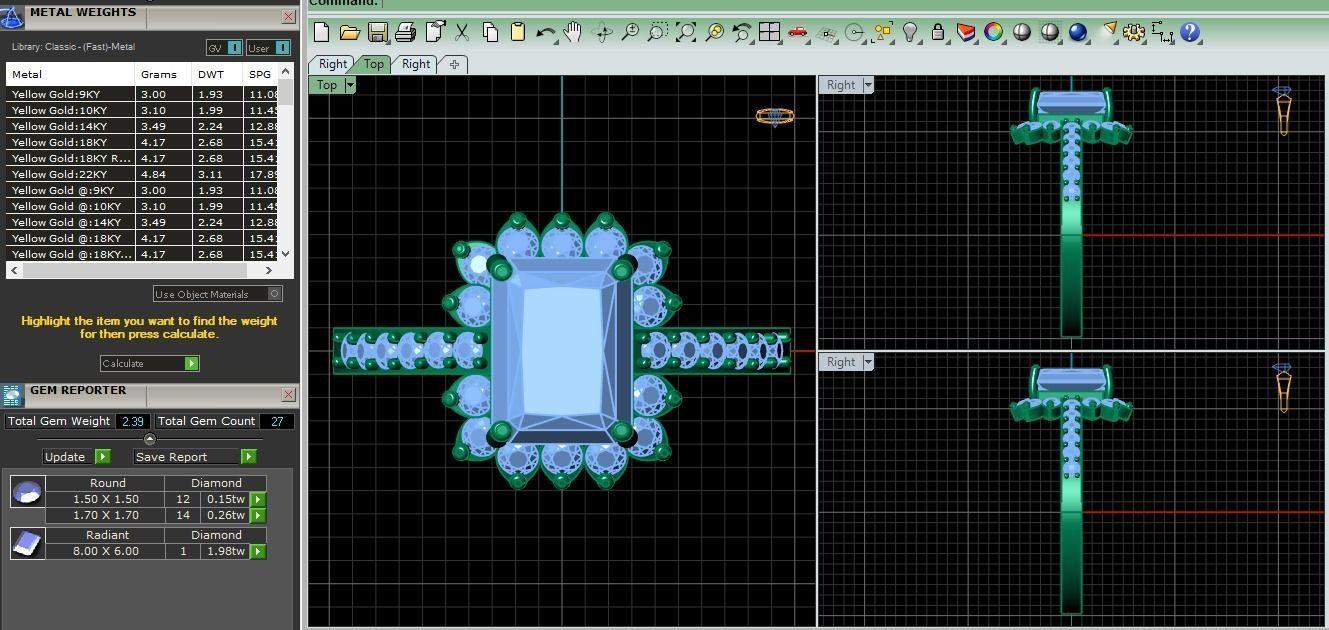Expand the Round 1.70 X 1.70 gem row
The height and width of the screenshot is (630, 1329).
click(258, 515)
